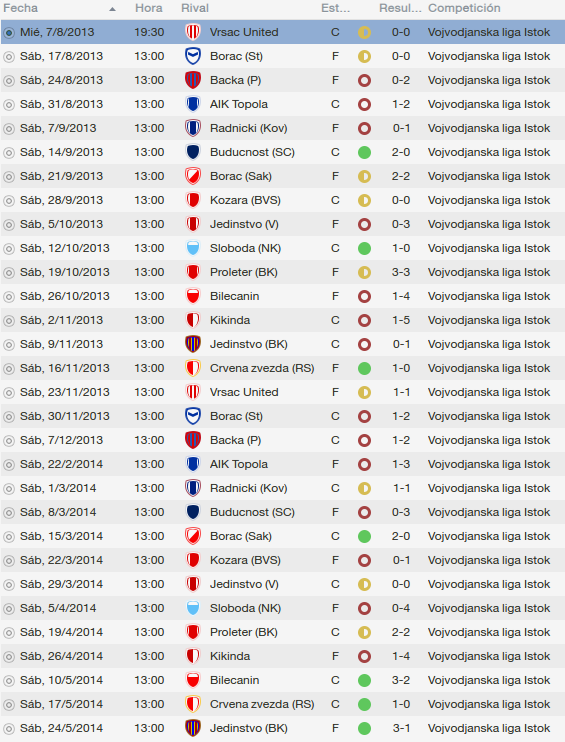Toggle sort arrow on the Fecha column
The height and width of the screenshot is (742, 565).
coord(112,9)
